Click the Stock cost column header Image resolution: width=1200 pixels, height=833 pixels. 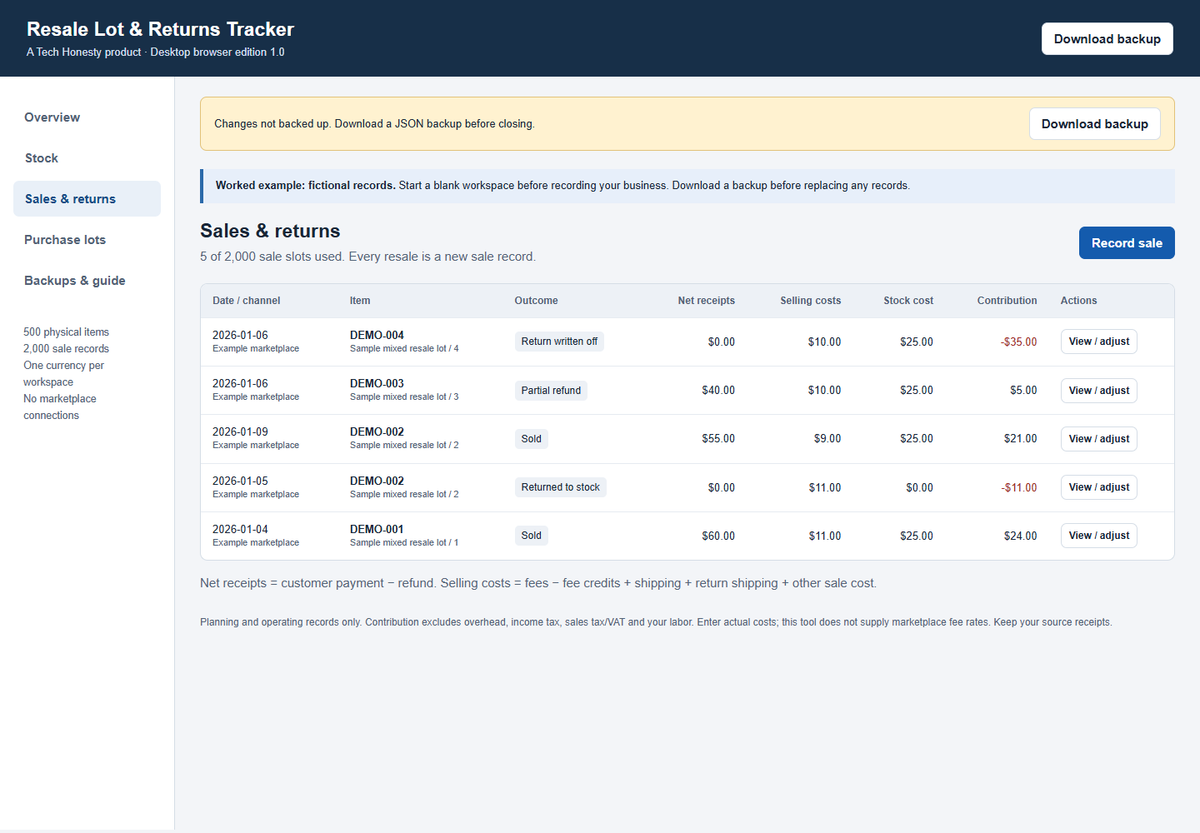909,300
